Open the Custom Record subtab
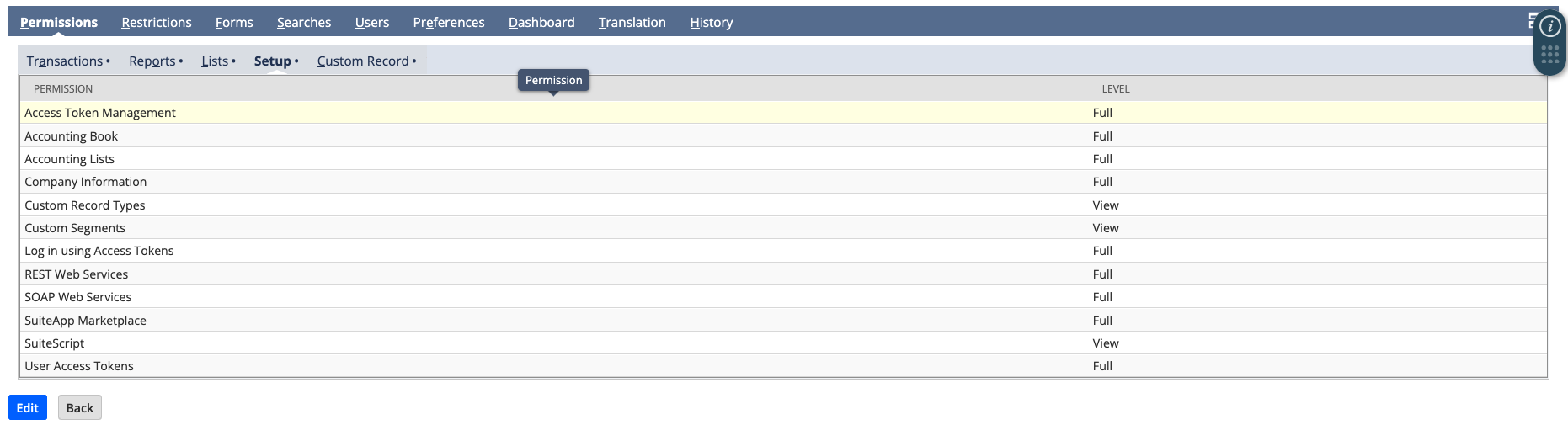 click(363, 61)
